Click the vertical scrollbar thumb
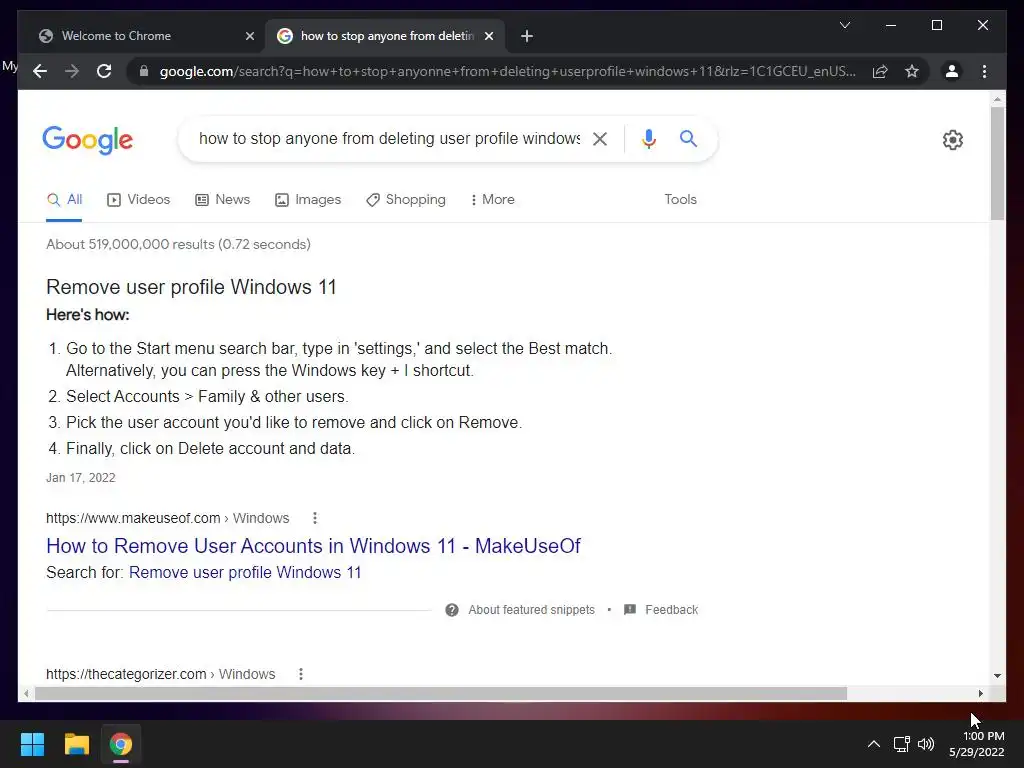 [x=997, y=163]
